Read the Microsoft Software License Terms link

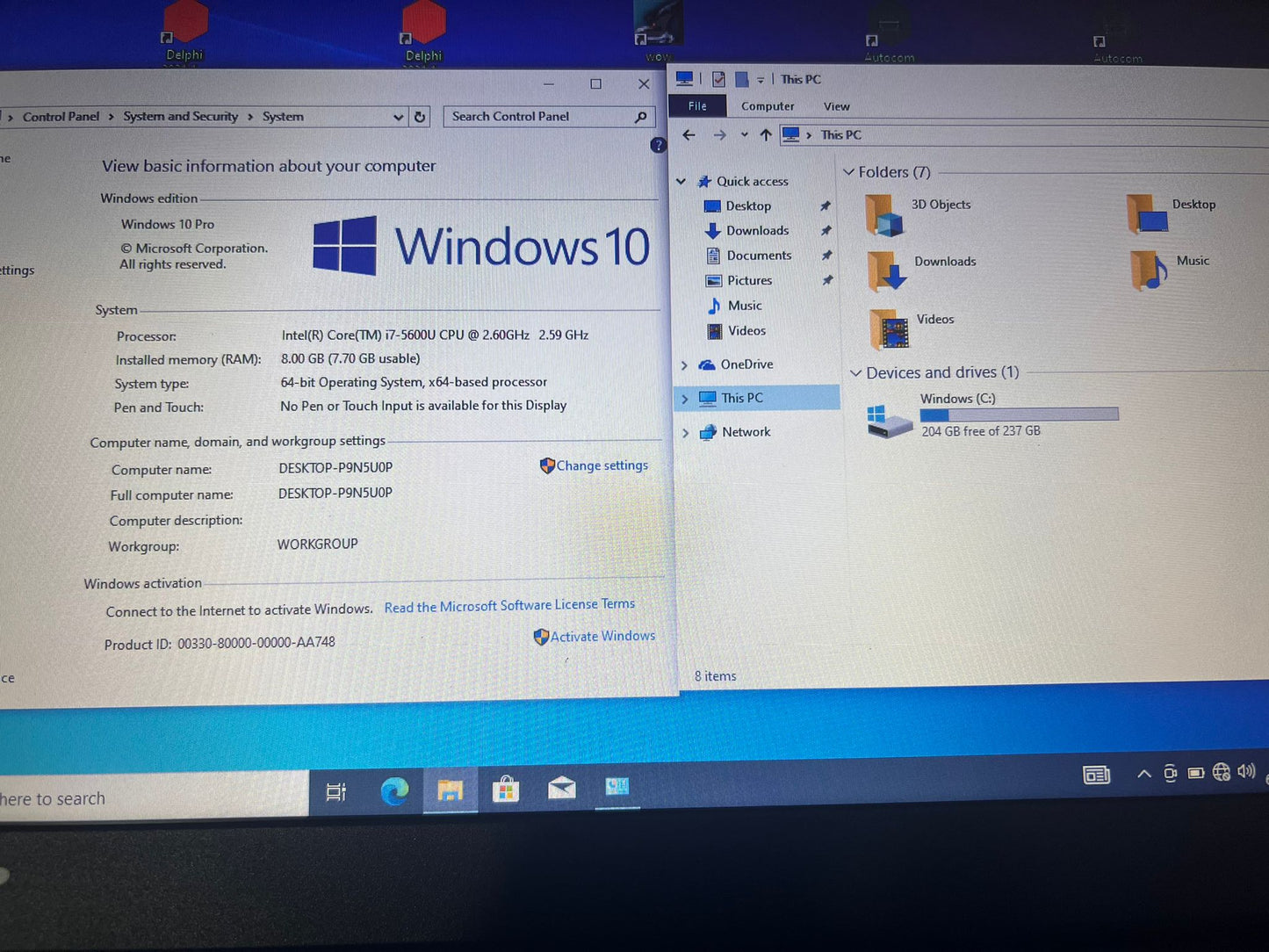coord(509,606)
